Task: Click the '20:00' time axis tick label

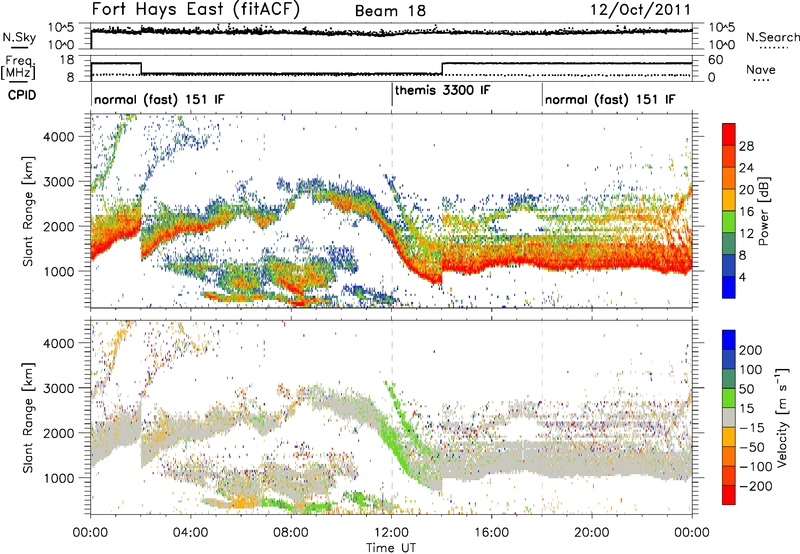Action: point(592,533)
